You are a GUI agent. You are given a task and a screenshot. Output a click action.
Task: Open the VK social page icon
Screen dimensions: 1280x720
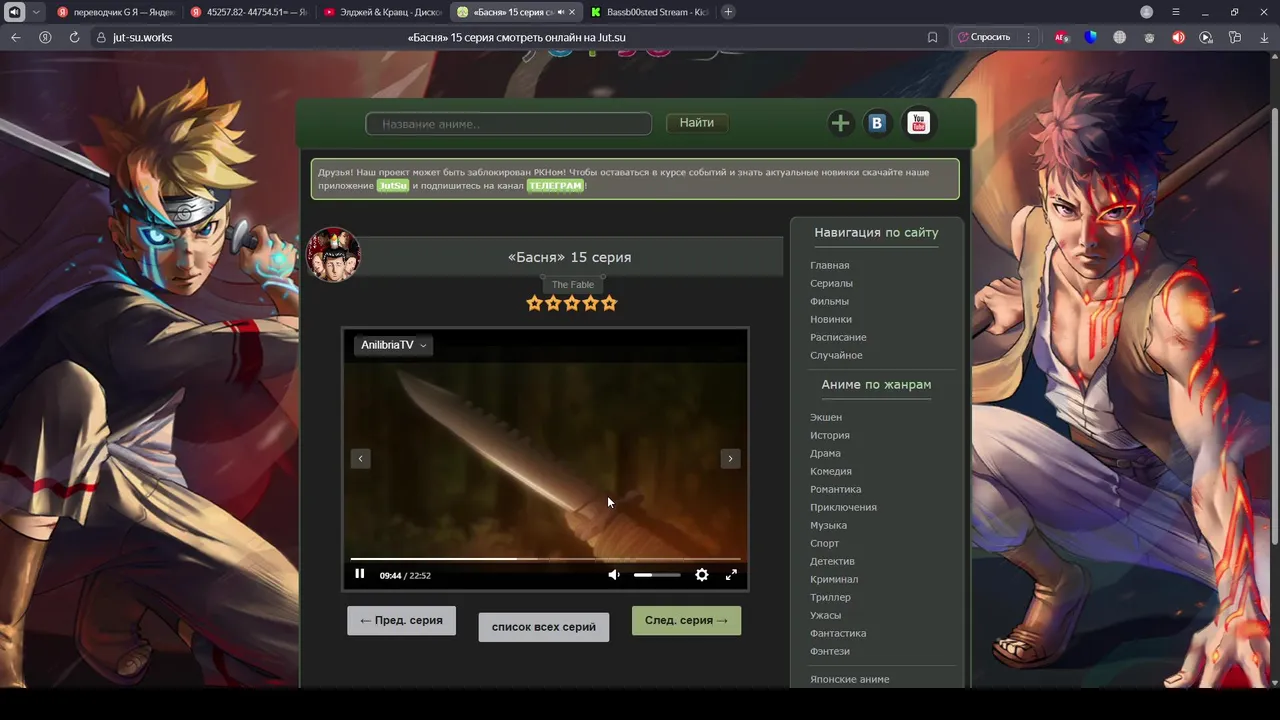click(877, 123)
